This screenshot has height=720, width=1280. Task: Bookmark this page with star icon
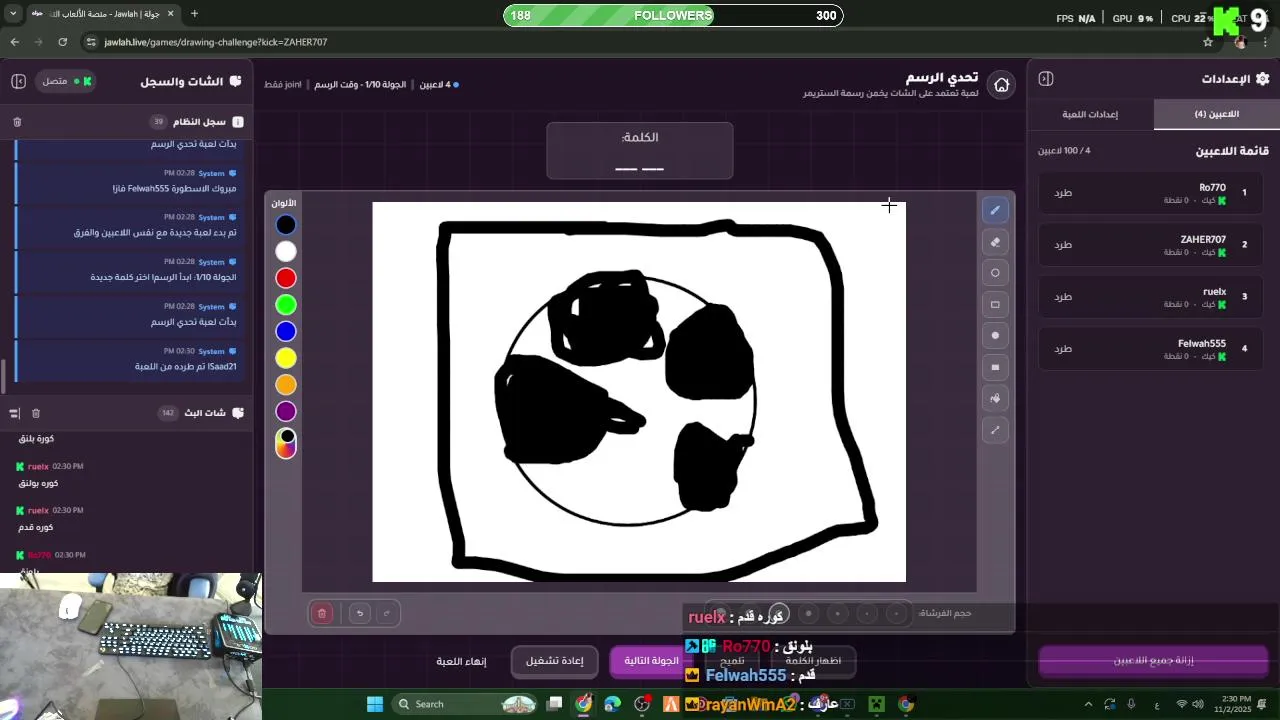[x=1208, y=42]
